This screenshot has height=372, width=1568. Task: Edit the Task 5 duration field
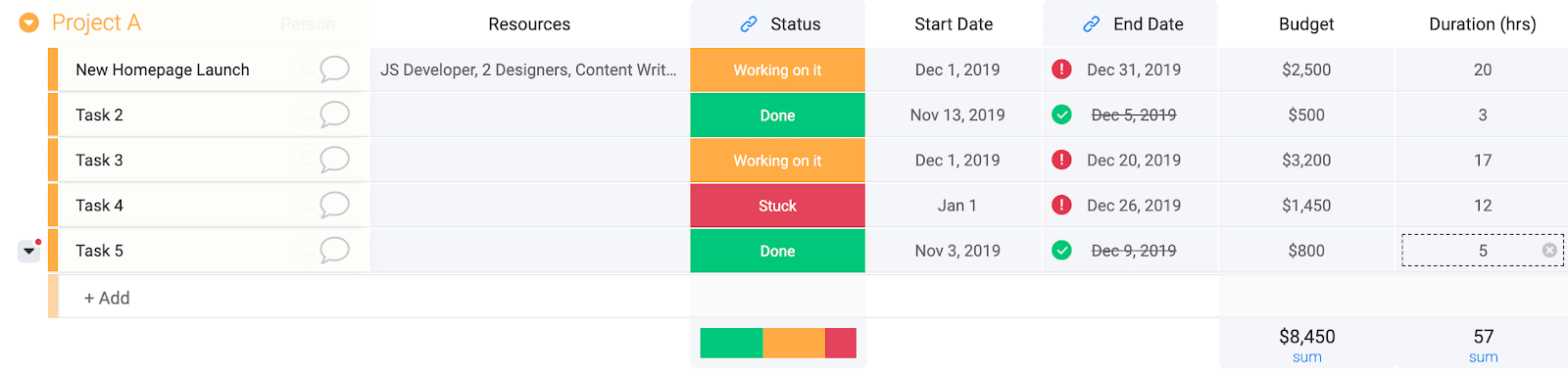tap(1483, 251)
